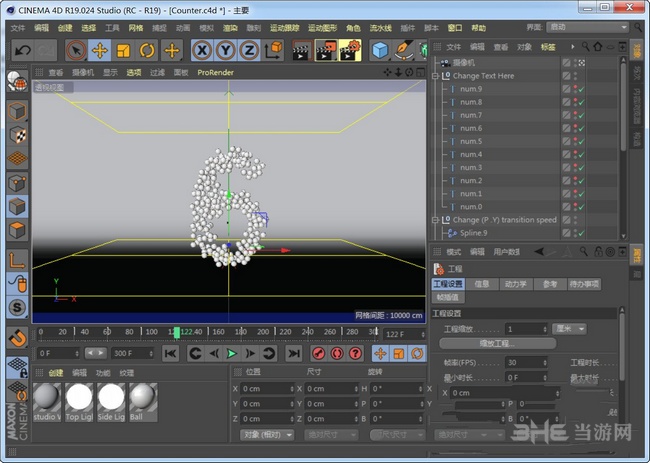Click the 缩放工程 button
Screen dimensions: 650x463
497,344
